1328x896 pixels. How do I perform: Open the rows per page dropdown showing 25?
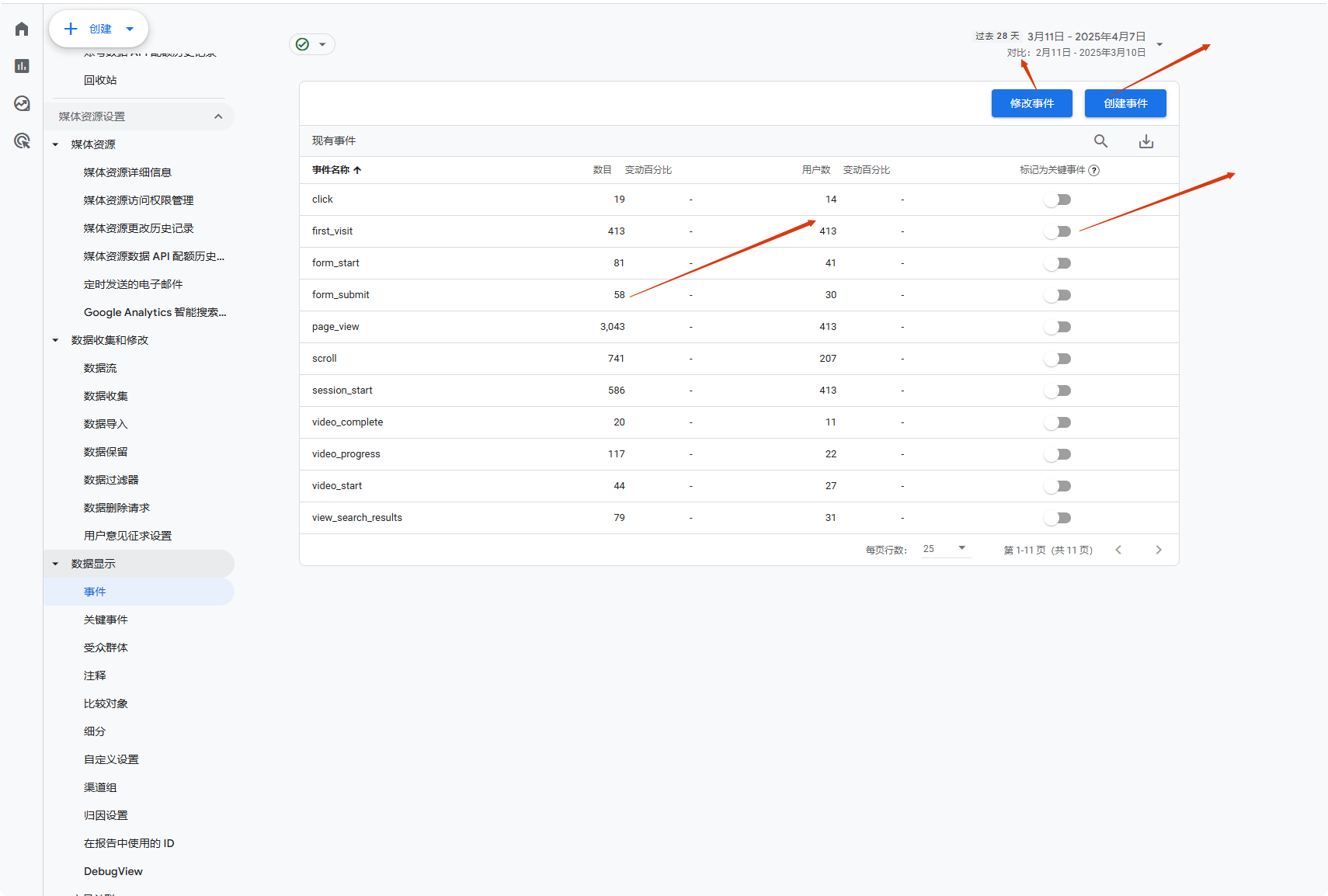(x=944, y=549)
